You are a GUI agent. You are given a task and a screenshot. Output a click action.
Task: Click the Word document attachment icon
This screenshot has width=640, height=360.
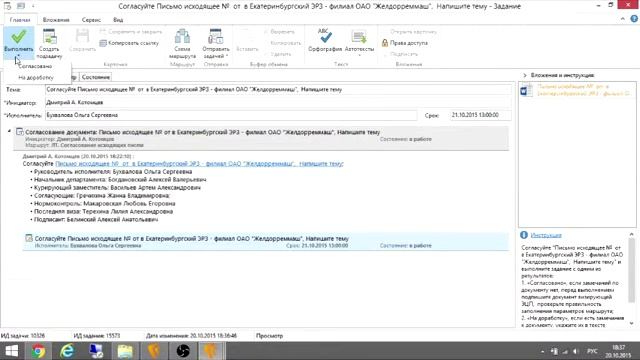526,90
